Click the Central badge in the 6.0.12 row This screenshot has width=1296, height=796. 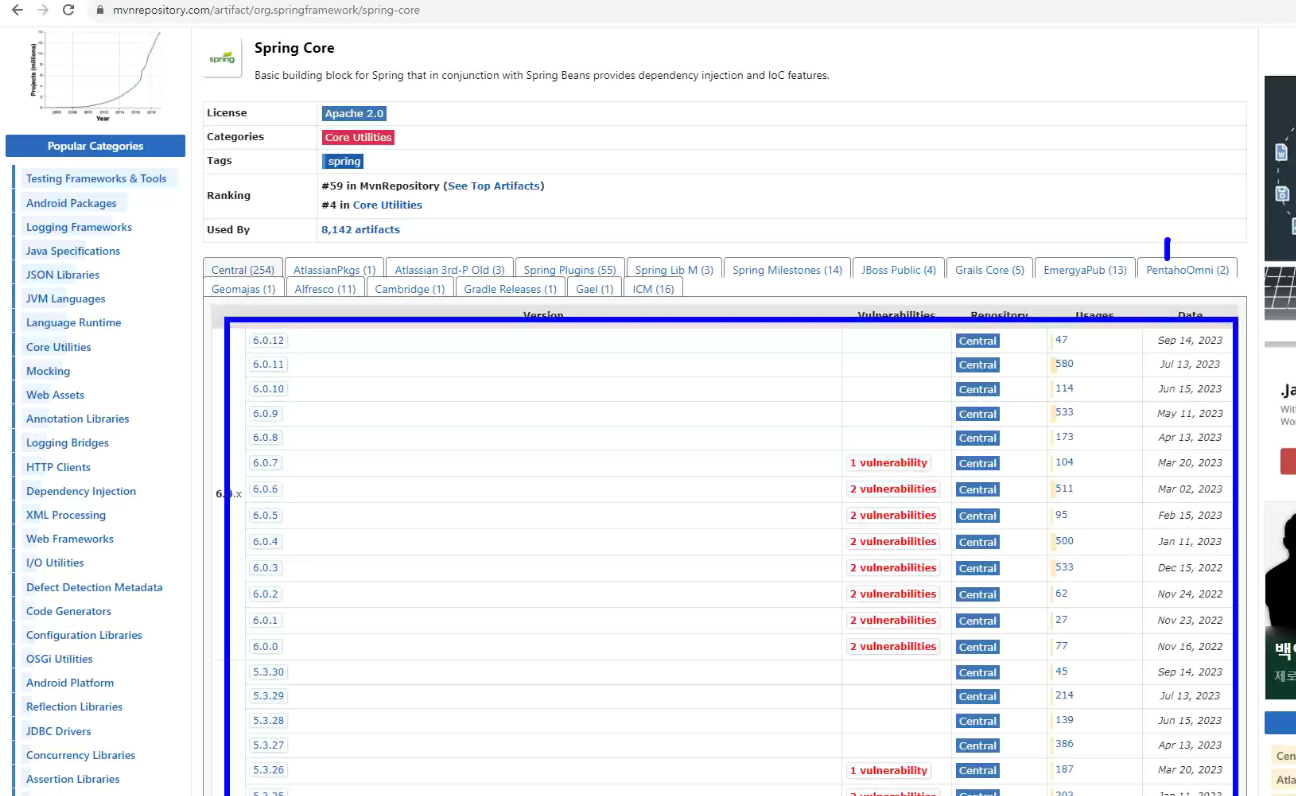point(977,341)
